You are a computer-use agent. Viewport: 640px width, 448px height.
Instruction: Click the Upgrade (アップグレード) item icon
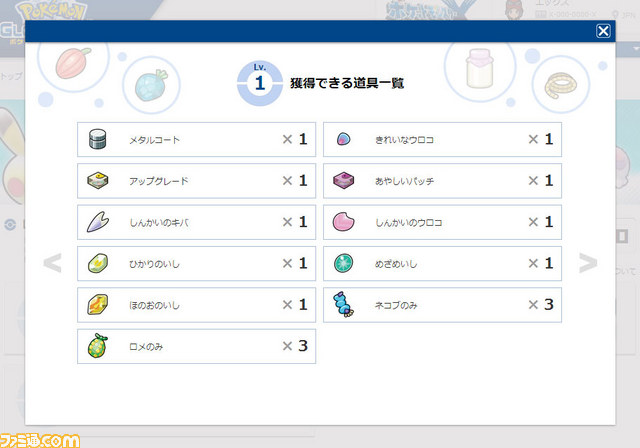click(x=98, y=180)
